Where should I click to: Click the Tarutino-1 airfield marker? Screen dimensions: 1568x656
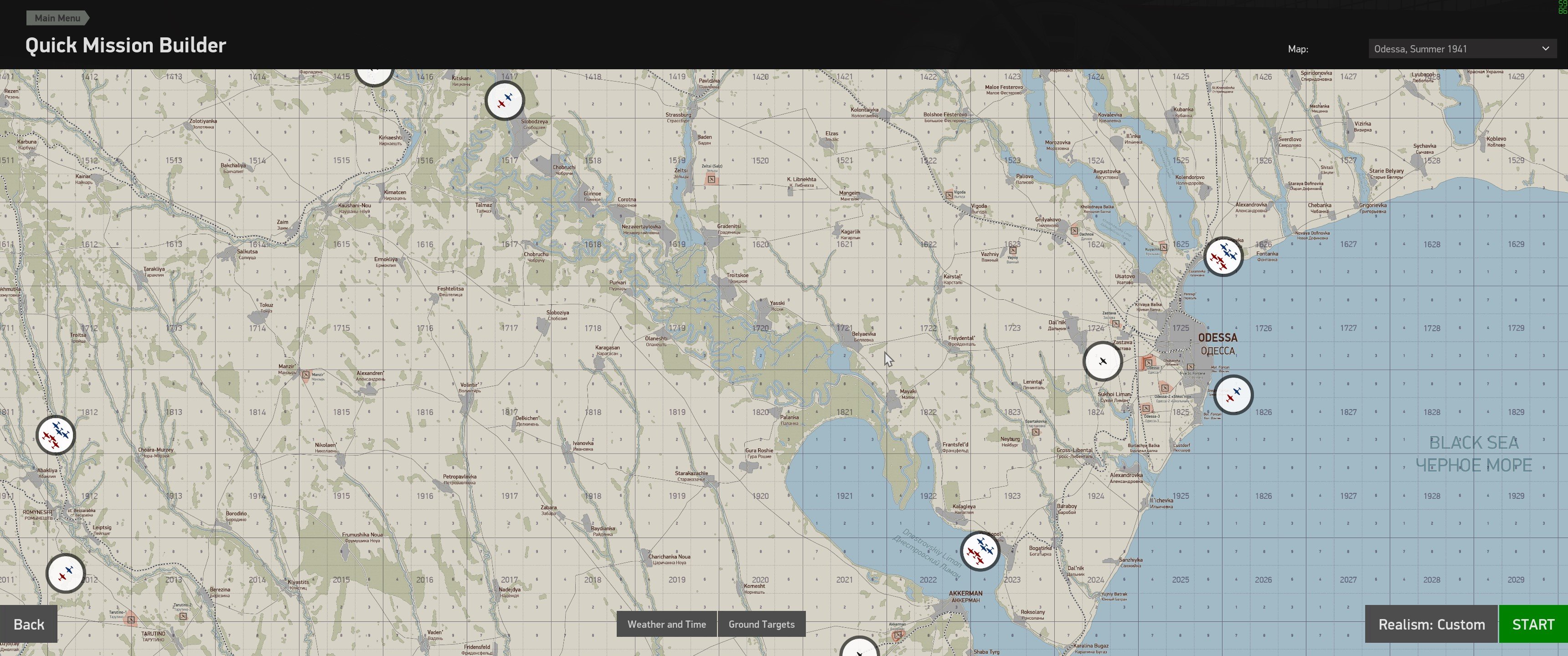tap(130, 620)
